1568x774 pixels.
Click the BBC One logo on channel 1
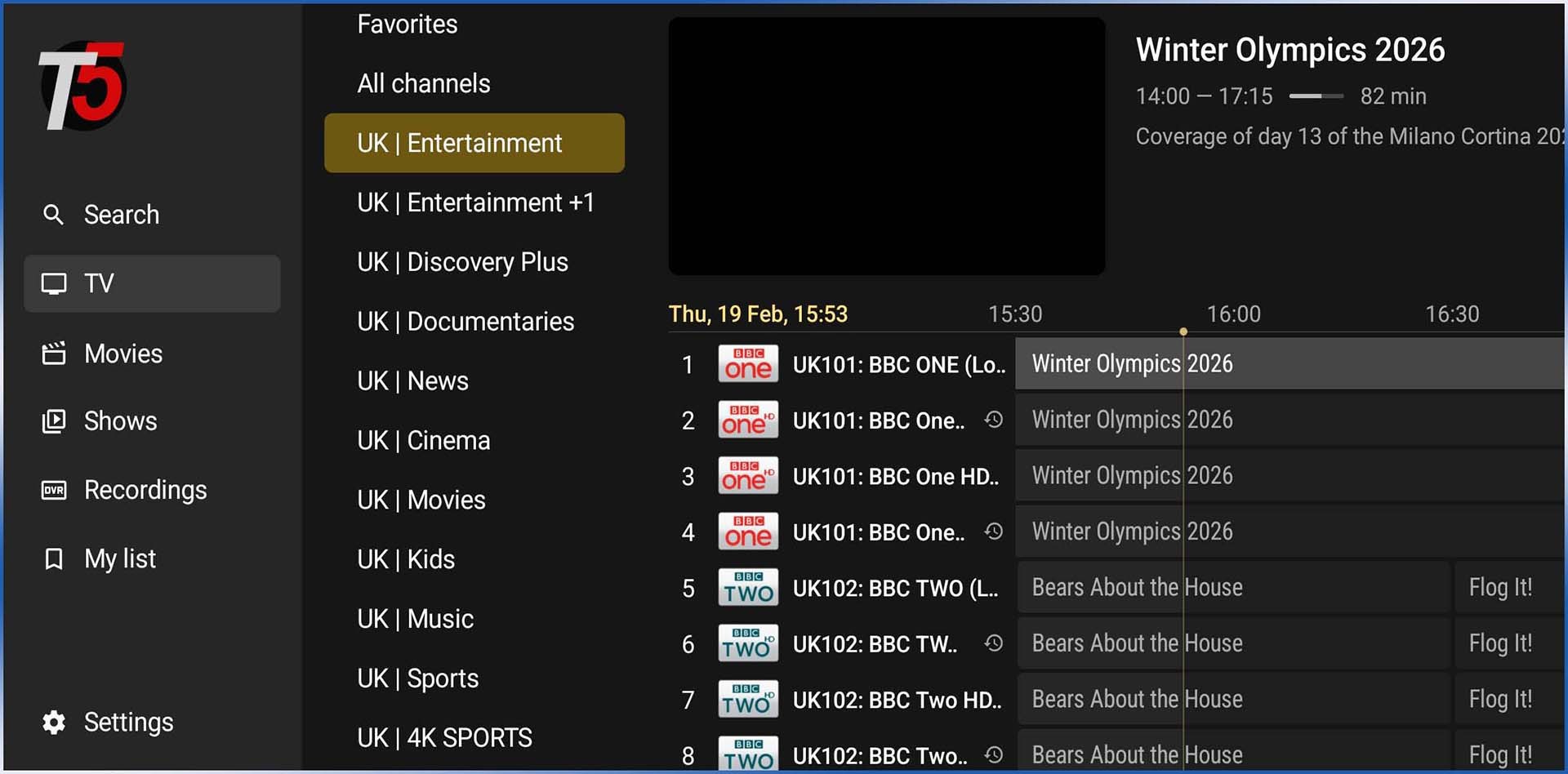[x=747, y=364]
